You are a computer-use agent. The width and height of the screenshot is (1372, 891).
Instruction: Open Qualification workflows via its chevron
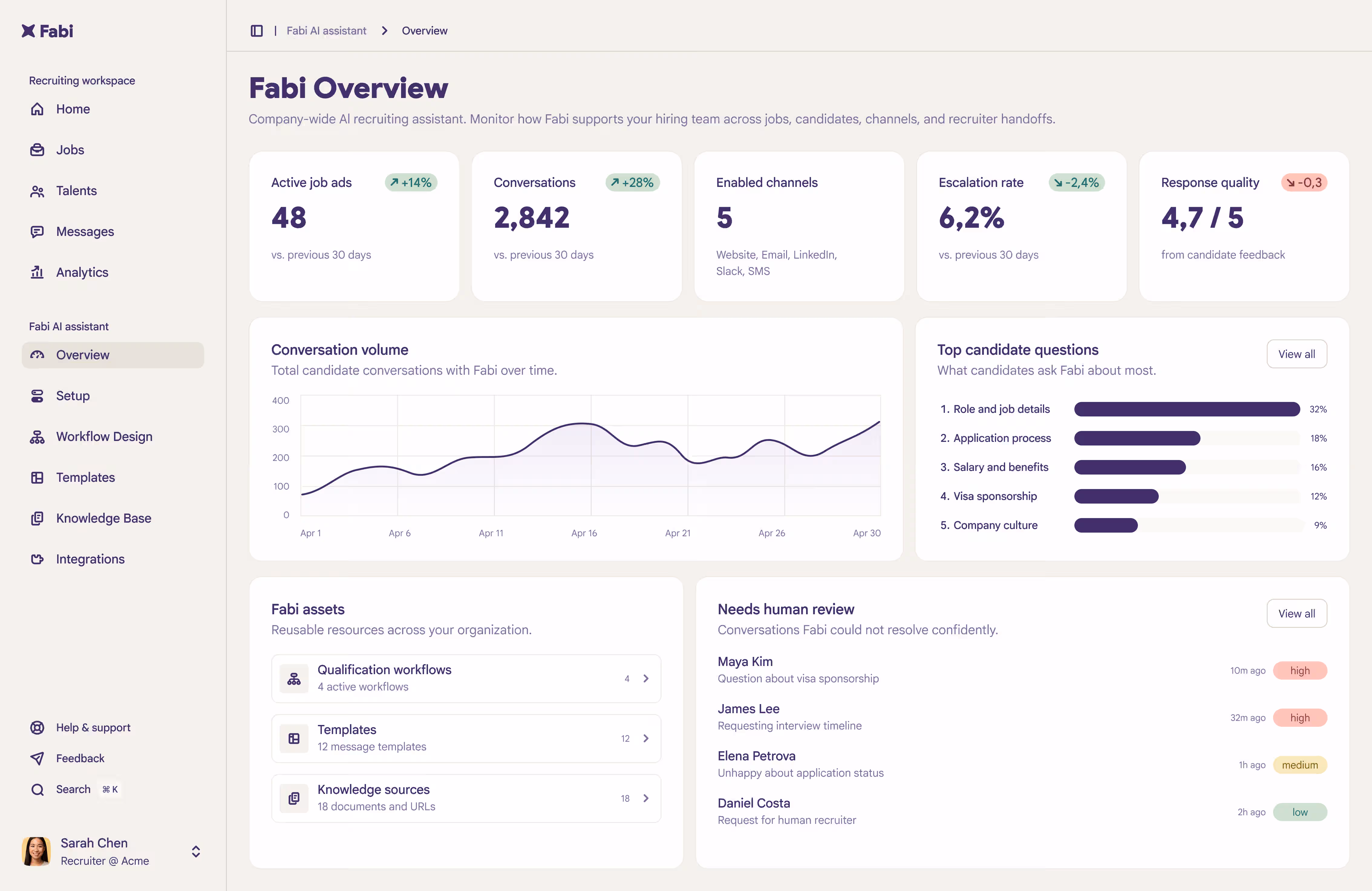coord(646,678)
